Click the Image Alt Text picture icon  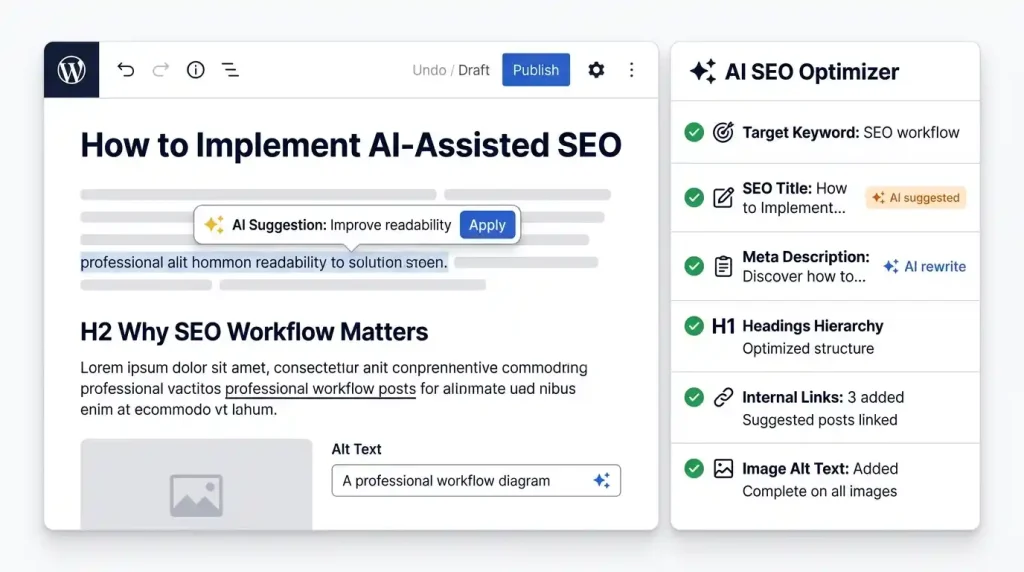723,468
